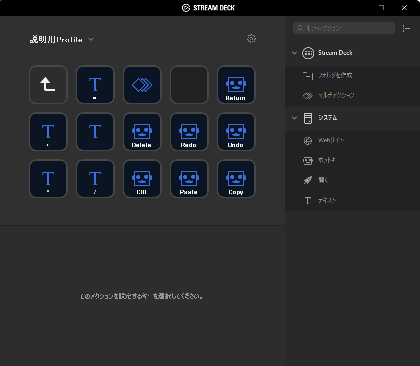Click the Stream Deck category header icon

pos(308,53)
